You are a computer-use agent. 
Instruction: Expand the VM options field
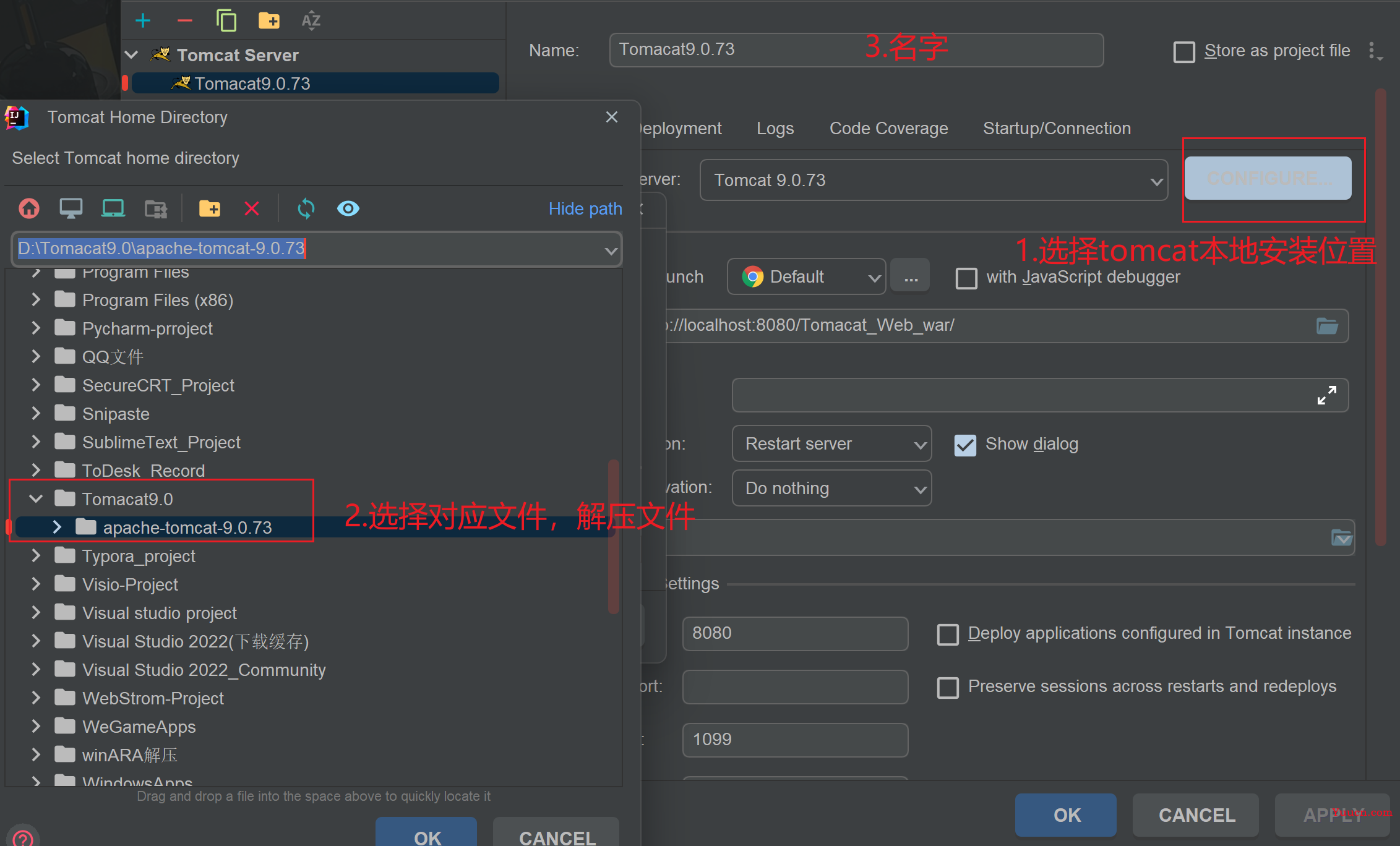point(1326,395)
